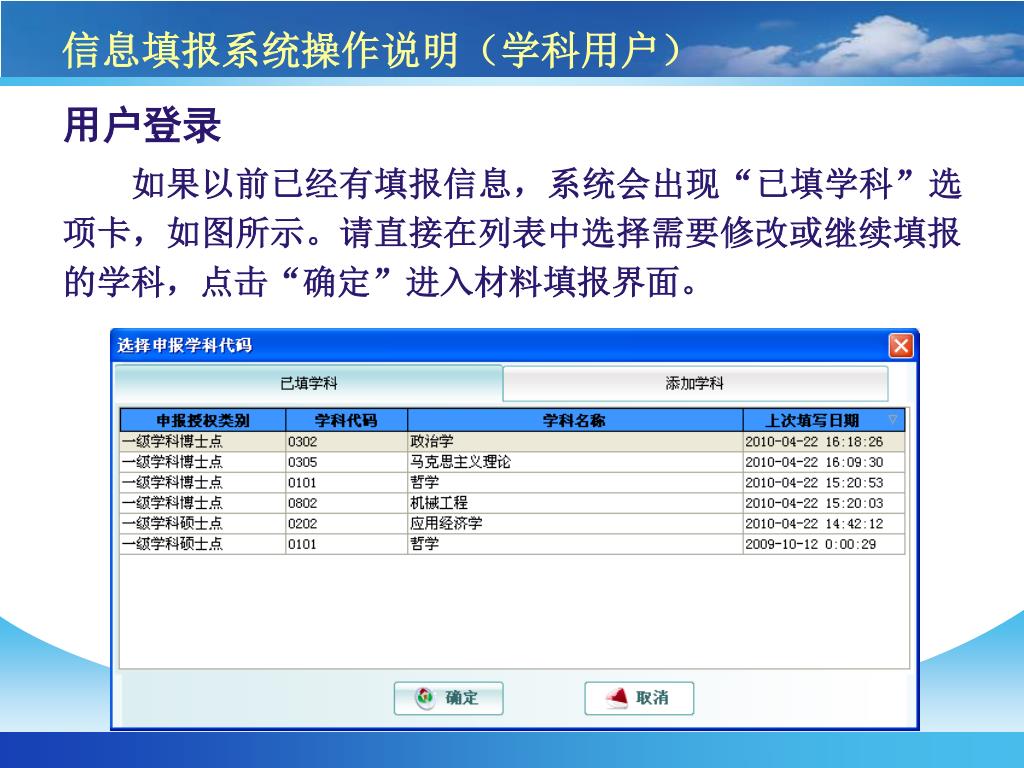Viewport: 1024px width, 768px height.
Task: Select 哲学 in the 2009-10-12 row
Action: 424,543
